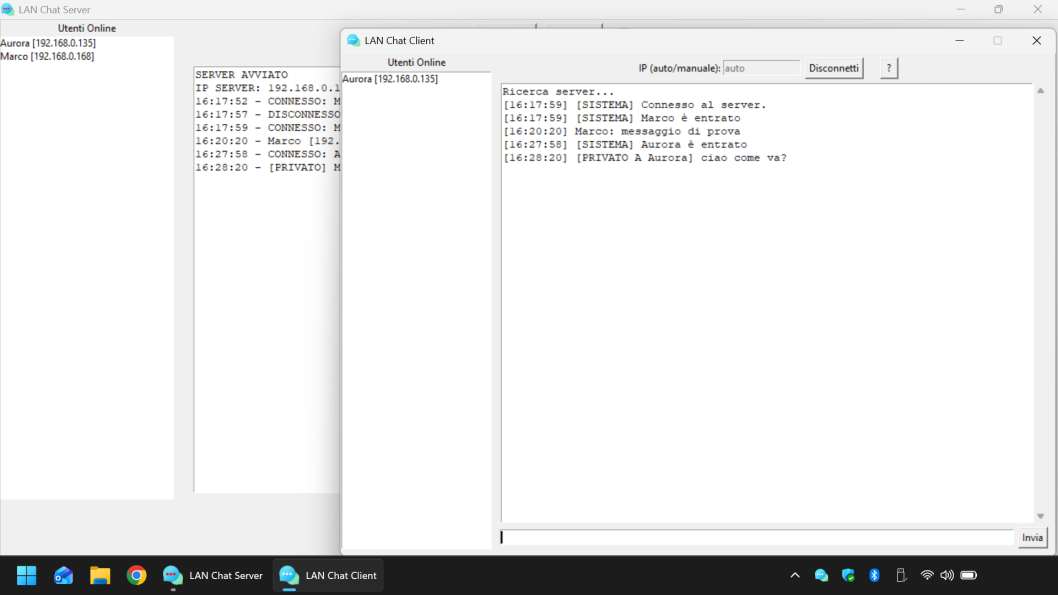This screenshot has height=595, width=1058.
Task: Select Marco [192.168.0.168] in server user list
Action: (x=47, y=57)
